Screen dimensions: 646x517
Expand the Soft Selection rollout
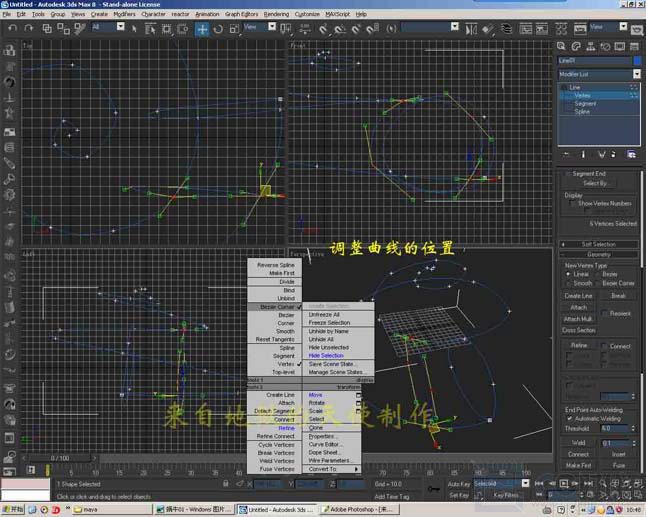(x=598, y=244)
